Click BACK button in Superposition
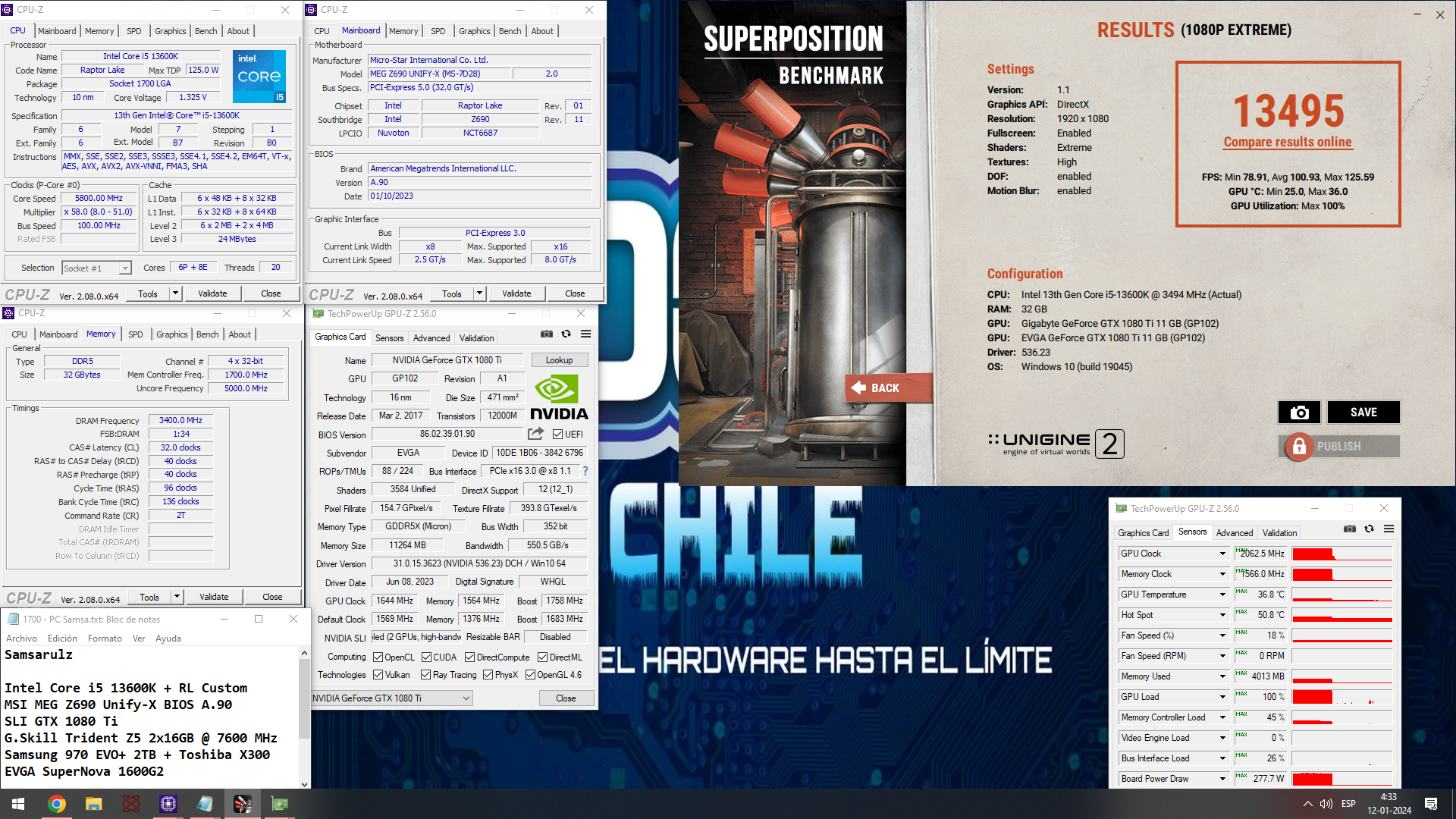The width and height of the screenshot is (1456, 819). tap(889, 388)
